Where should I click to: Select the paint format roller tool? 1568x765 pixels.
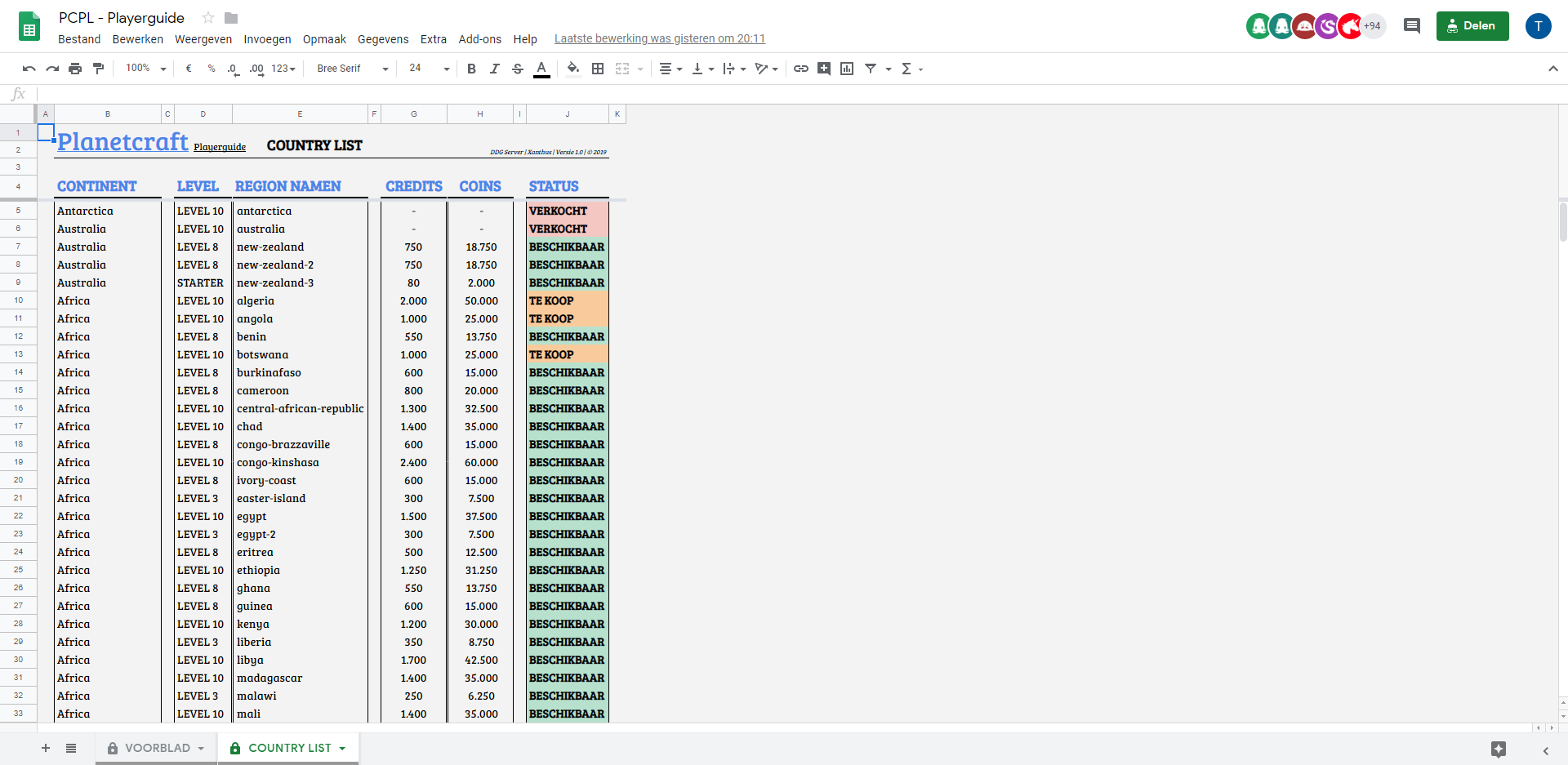coord(99,69)
